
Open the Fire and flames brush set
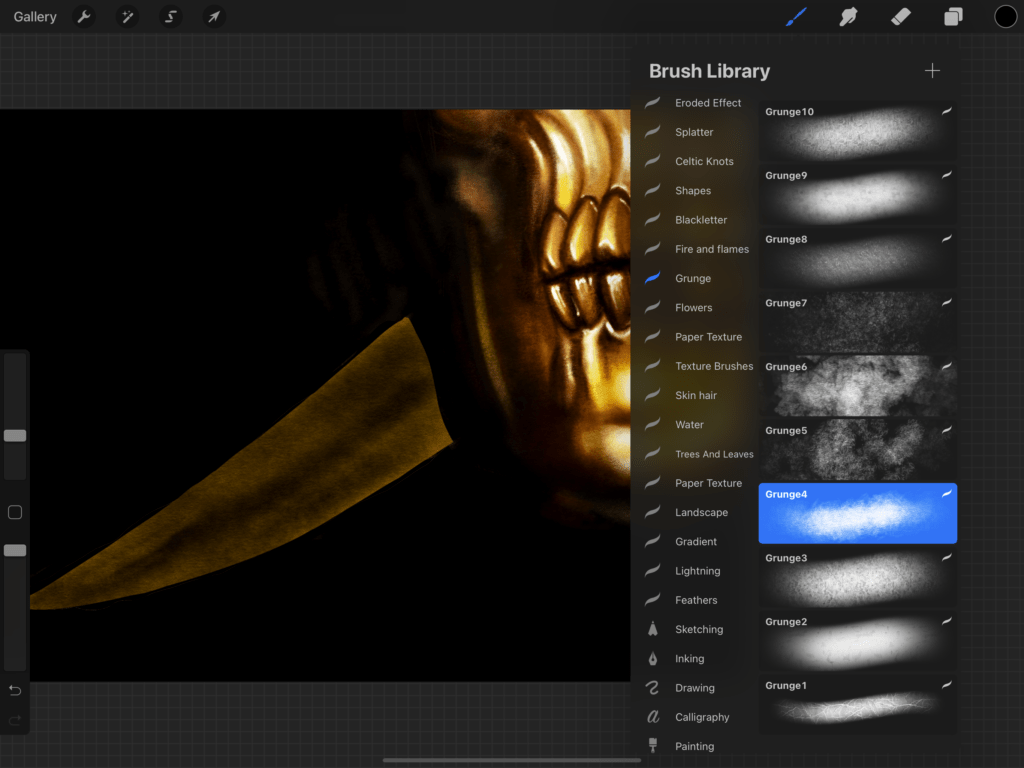[711, 249]
